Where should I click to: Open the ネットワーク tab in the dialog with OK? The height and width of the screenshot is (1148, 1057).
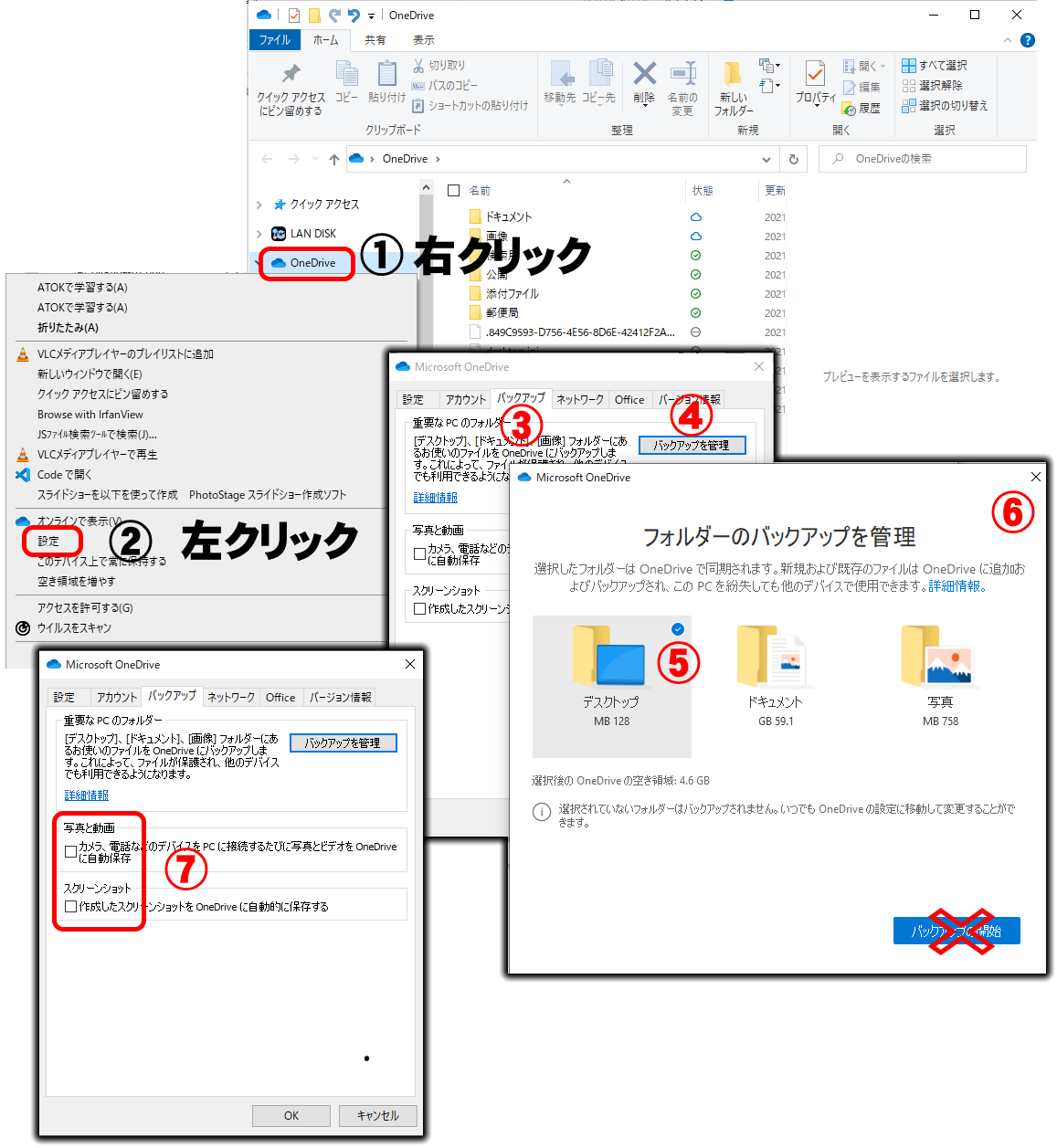pos(231,697)
